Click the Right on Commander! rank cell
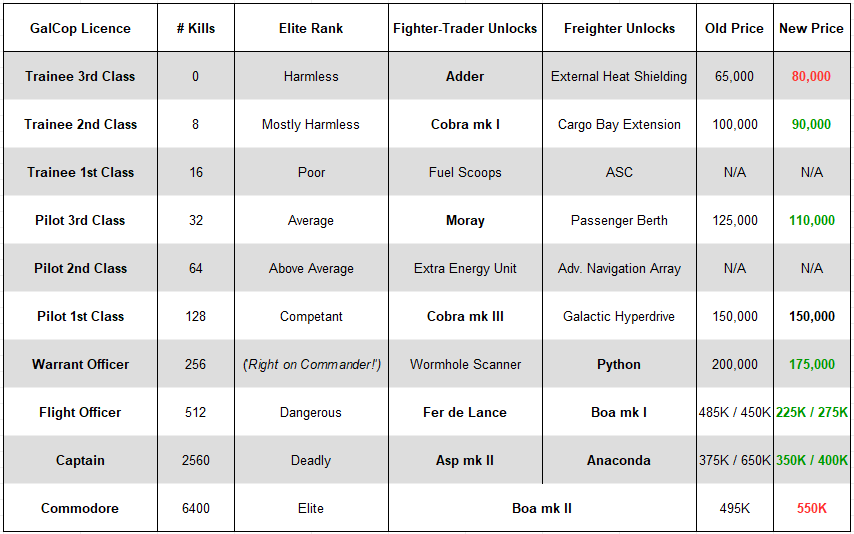The width and height of the screenshot is (854, 534). click(311, 364)
